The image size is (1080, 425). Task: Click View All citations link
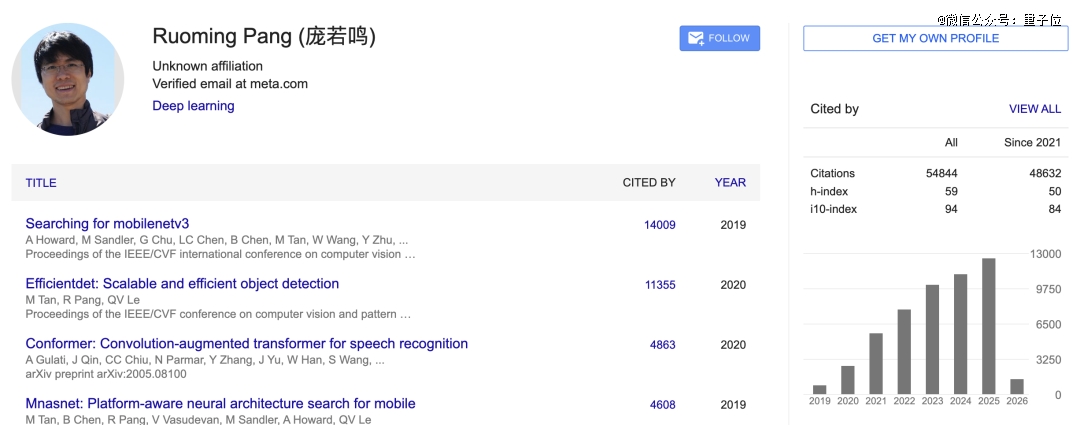pyautogui.click(x=1034, y=109)
